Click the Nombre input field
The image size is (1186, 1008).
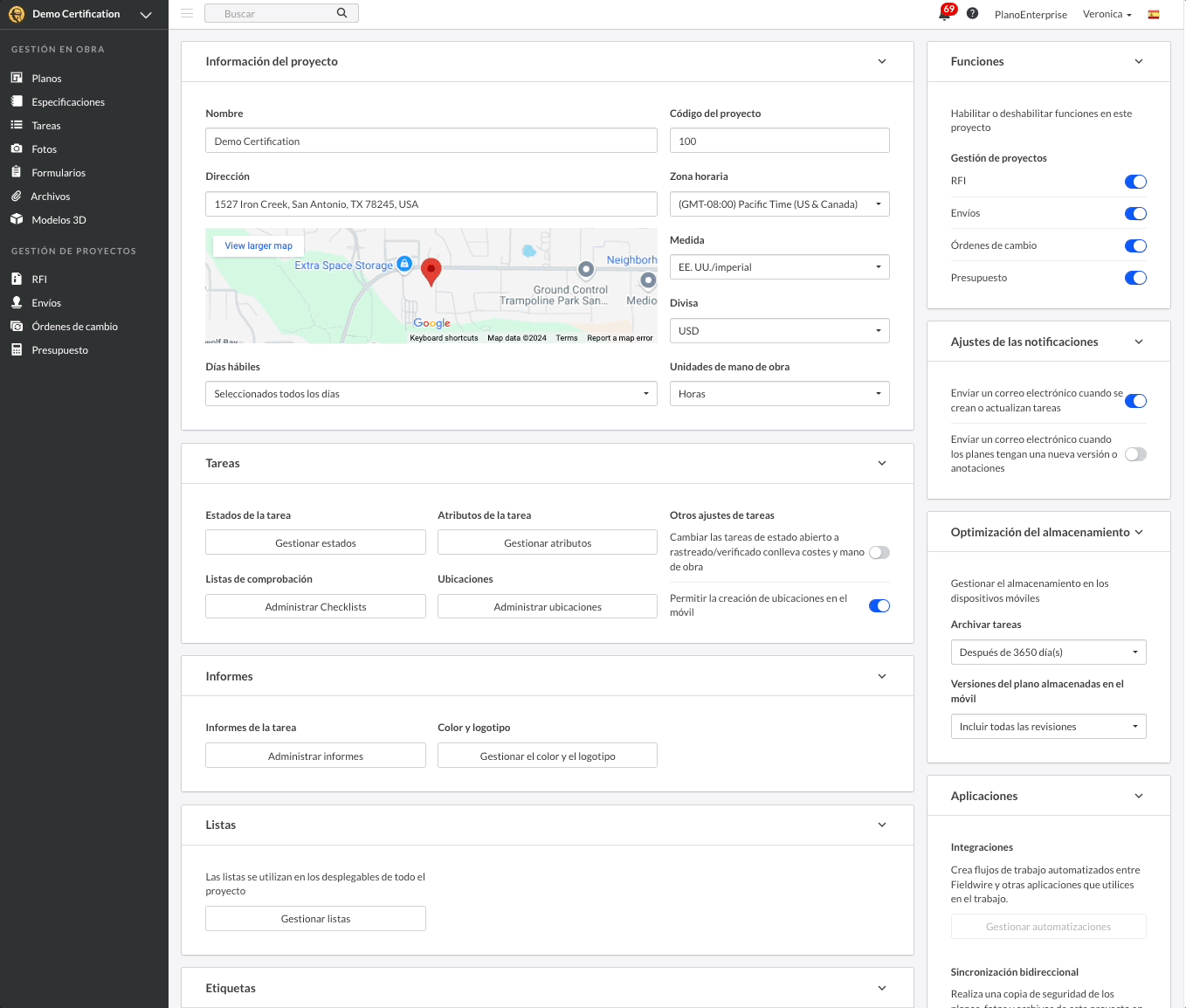(x=431, y=141)
